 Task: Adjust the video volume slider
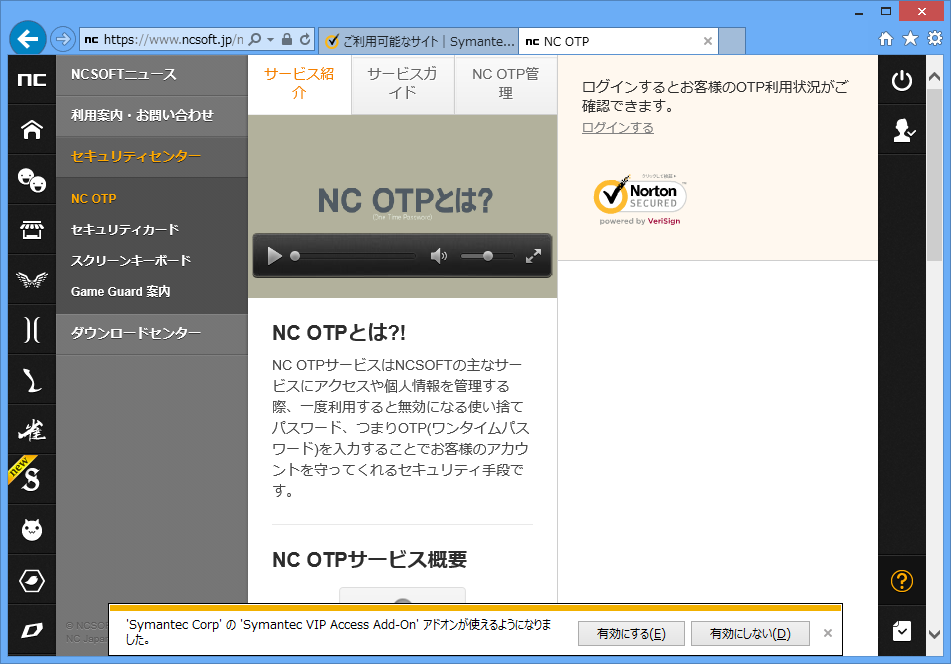[487, 256]
